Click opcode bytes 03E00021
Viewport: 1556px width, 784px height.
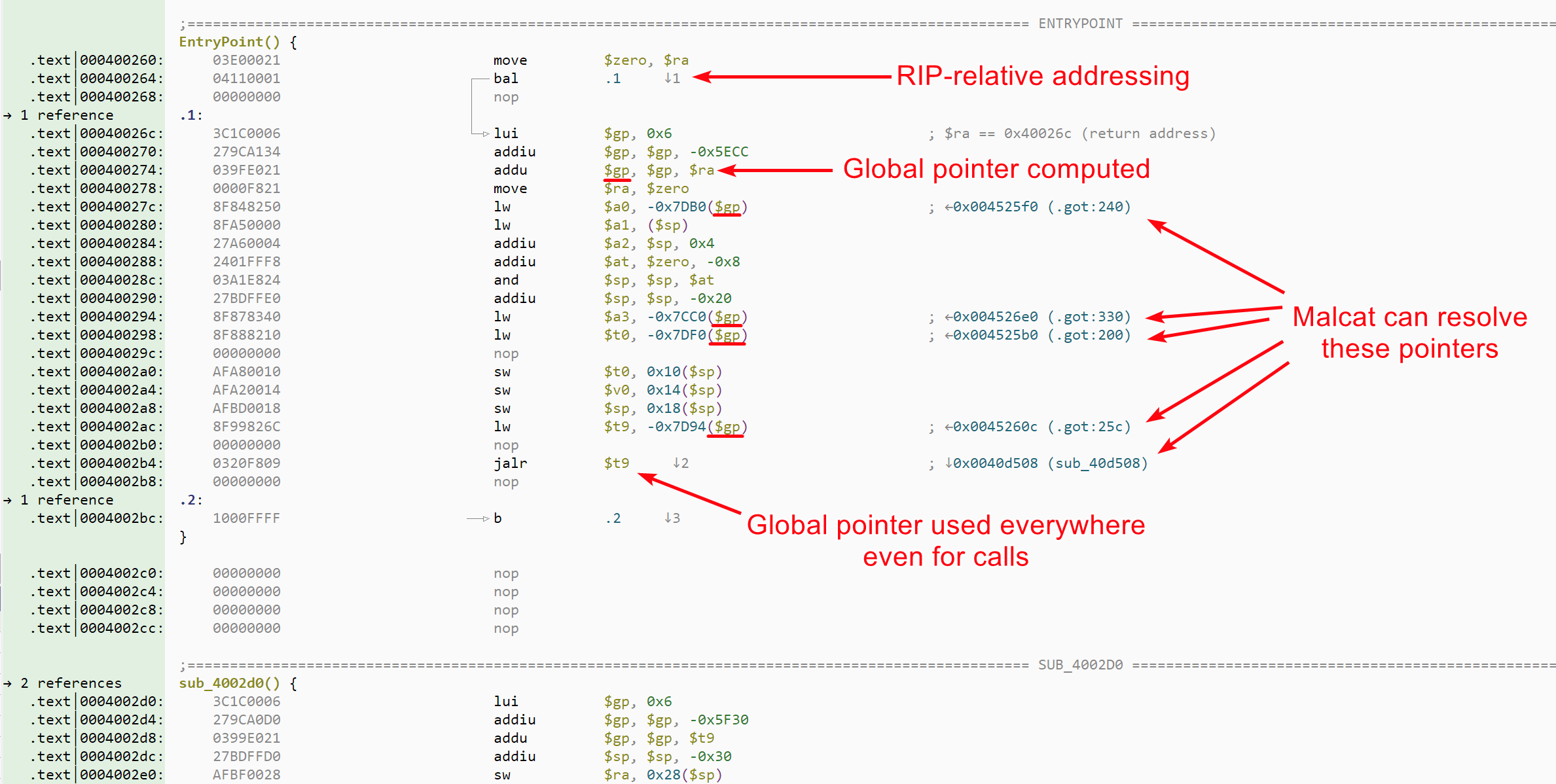tap(246, 60)
